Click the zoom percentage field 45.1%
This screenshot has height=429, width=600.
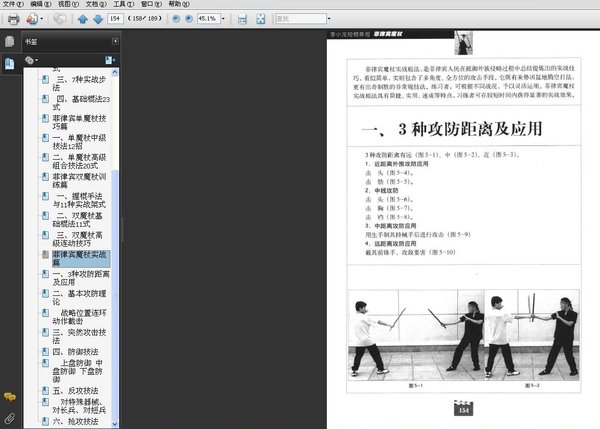[209, 18]
